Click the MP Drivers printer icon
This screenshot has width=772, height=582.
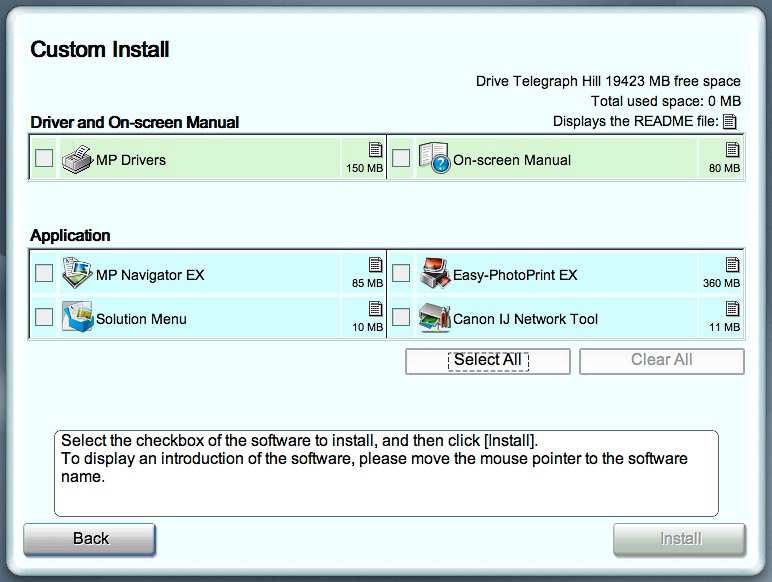77,160
